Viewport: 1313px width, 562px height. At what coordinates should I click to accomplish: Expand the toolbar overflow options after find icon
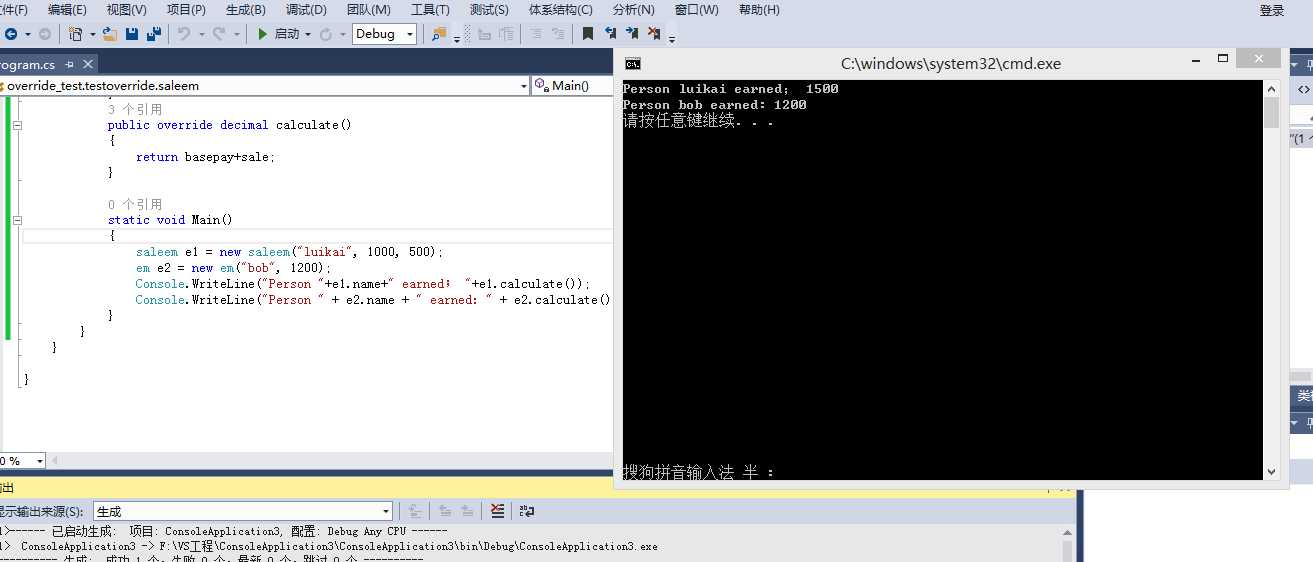click(457, 38)
